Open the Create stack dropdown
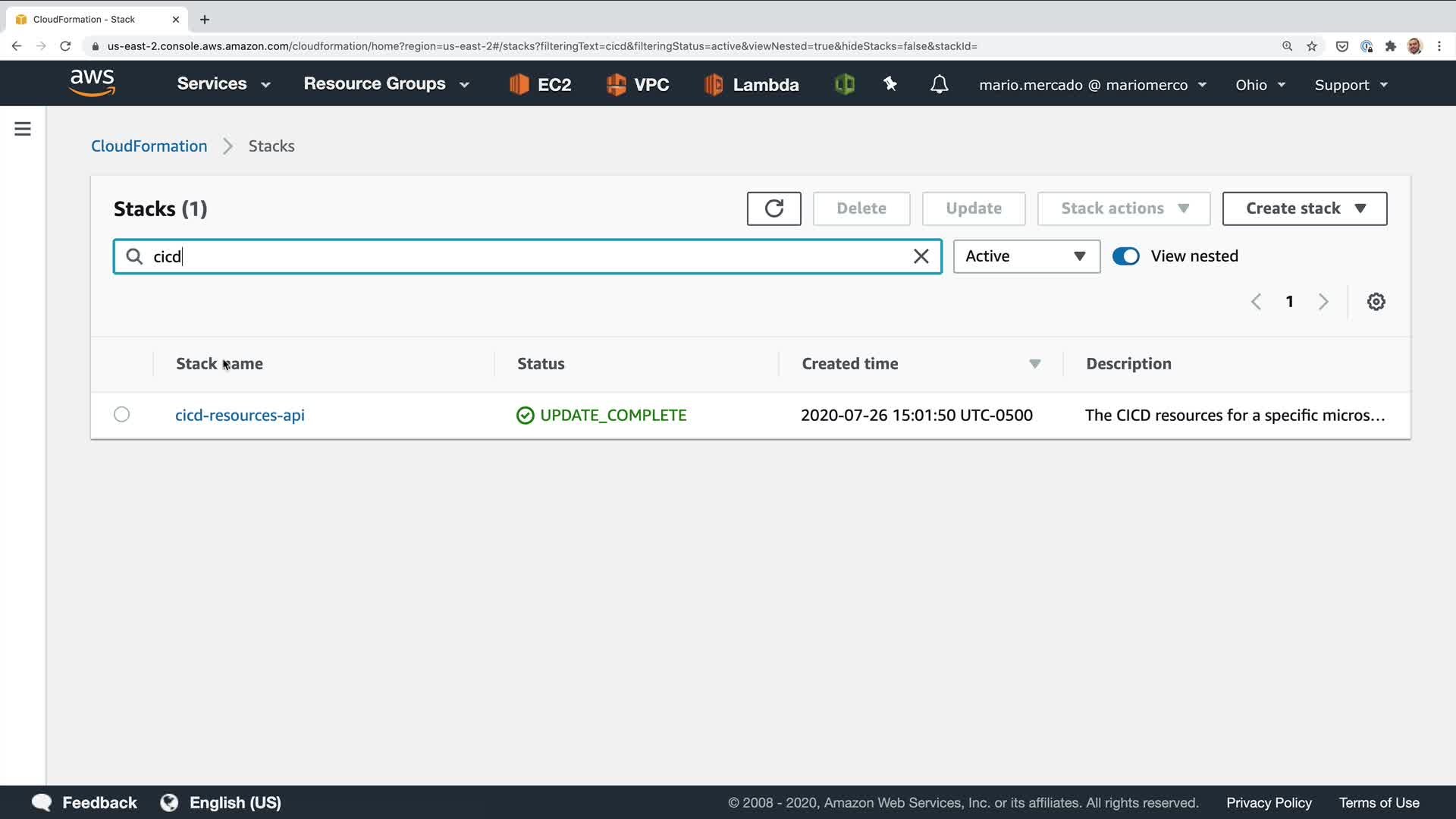Viewport: 1456px width, 819px height. (1304, 209)
